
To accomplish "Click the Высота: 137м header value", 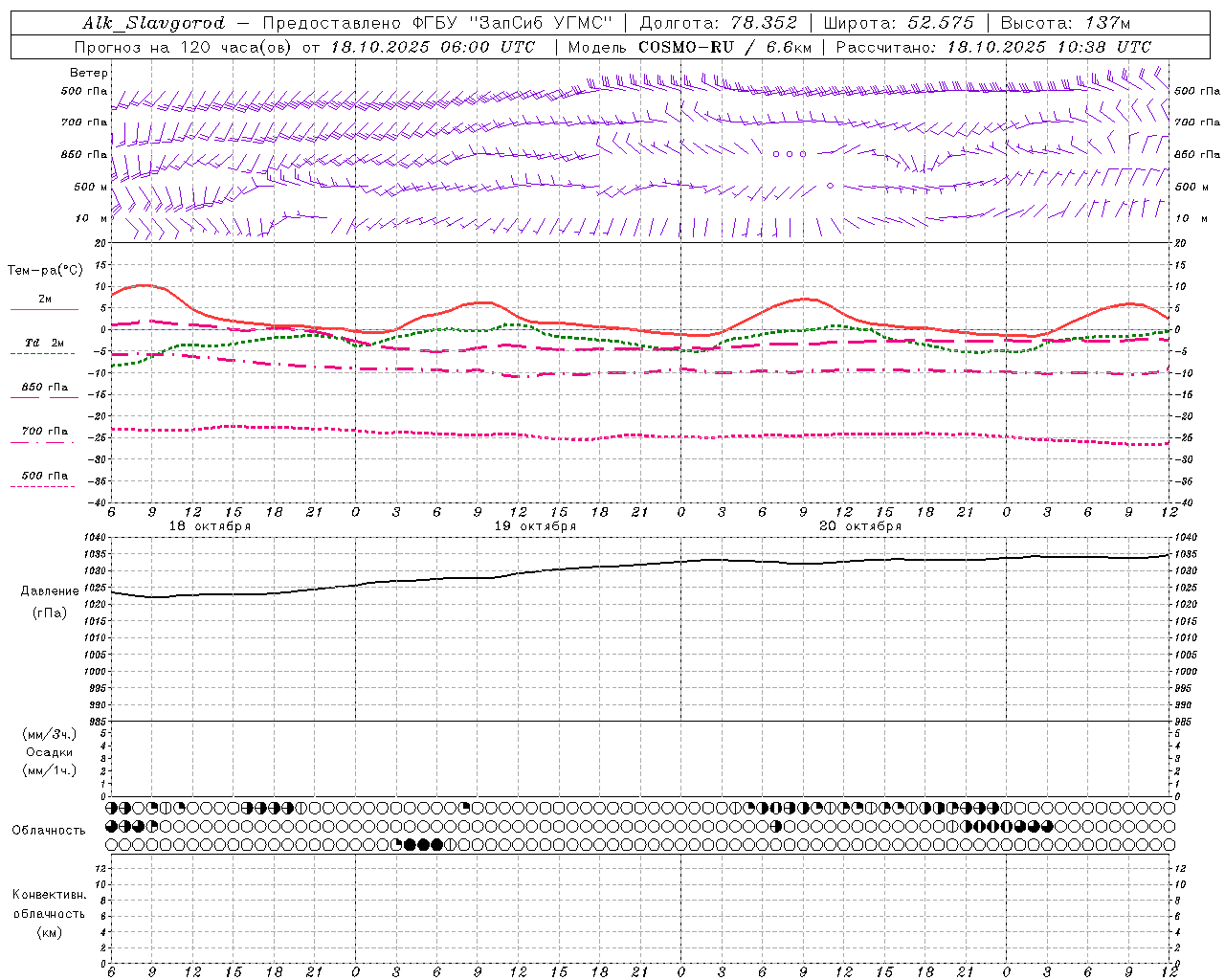I will (1065, 23).
